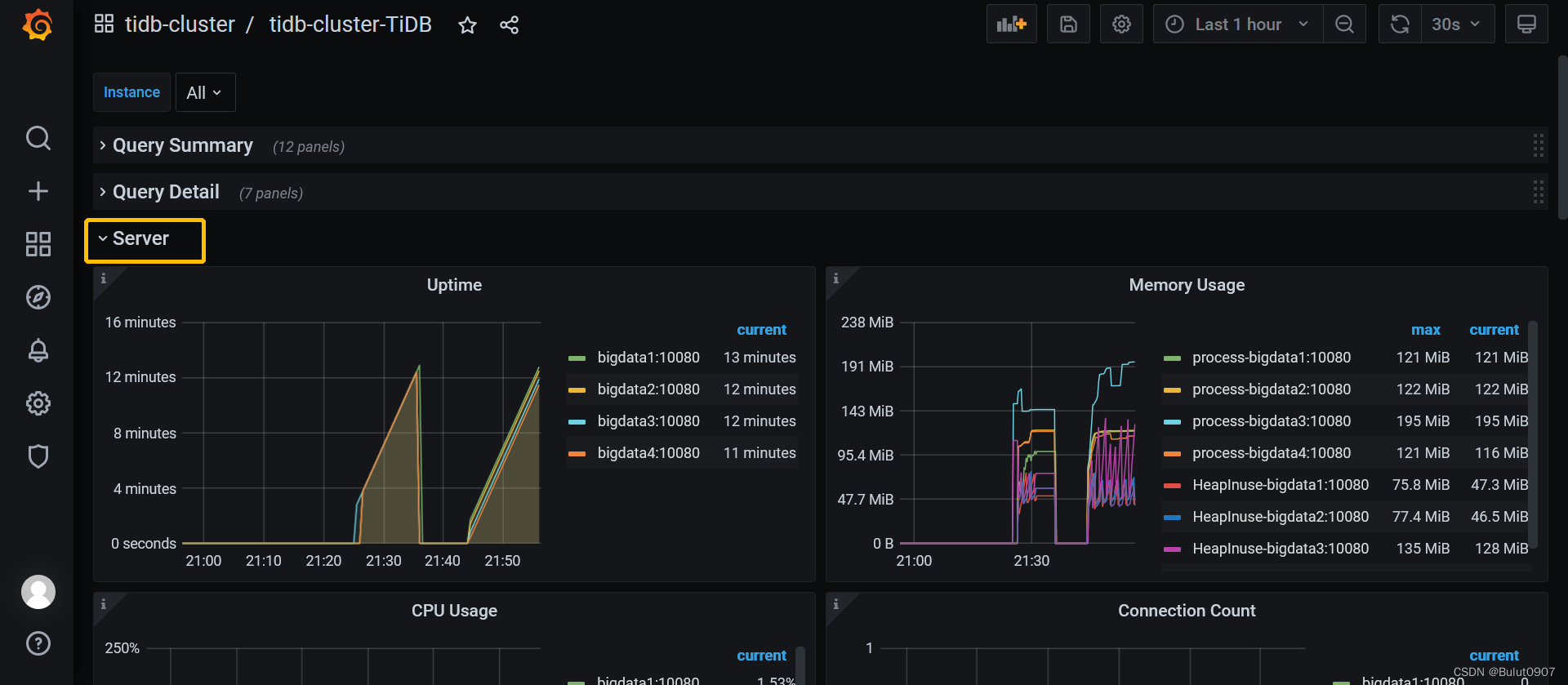This screenshot has height=685, width=1568.
Task: Toggle HeapInuse-bigdata3:10080 series in legend
Action: 1281,549
